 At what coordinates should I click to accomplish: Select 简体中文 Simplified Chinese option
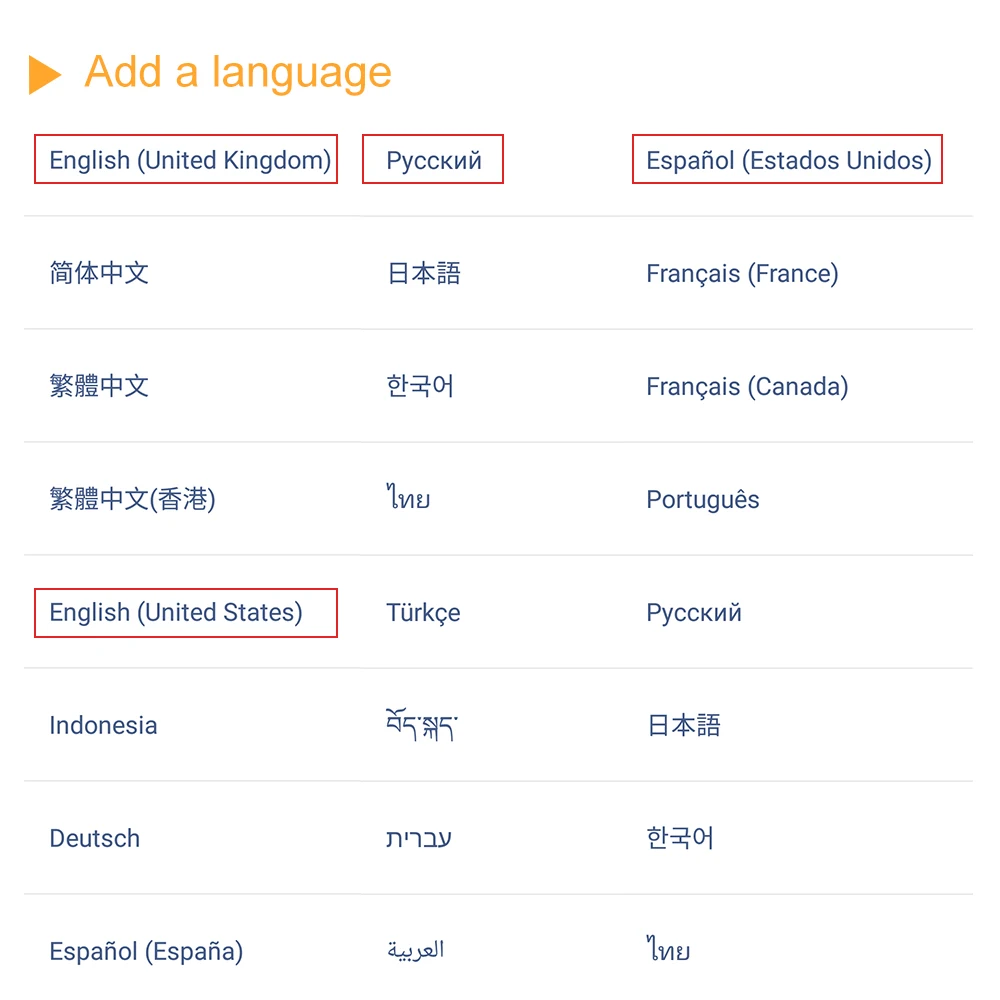coord(99,273)
